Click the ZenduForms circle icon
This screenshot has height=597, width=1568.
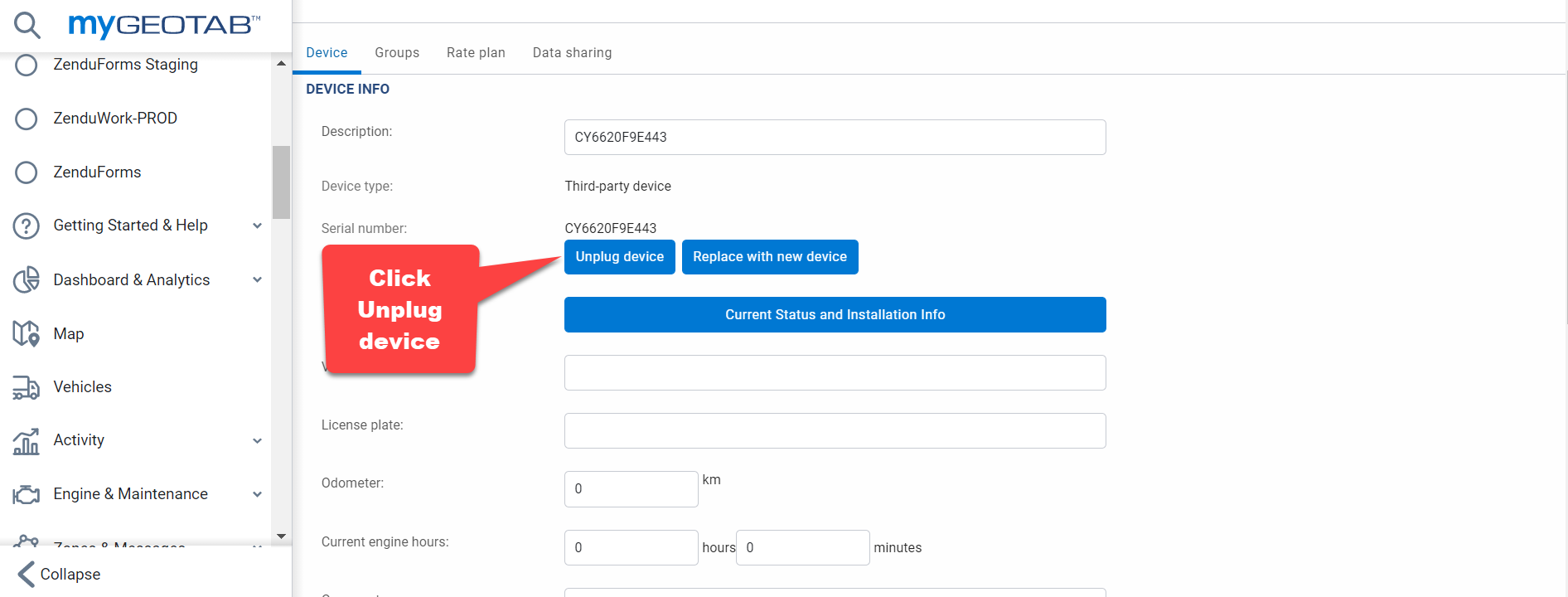pos(27,172)
